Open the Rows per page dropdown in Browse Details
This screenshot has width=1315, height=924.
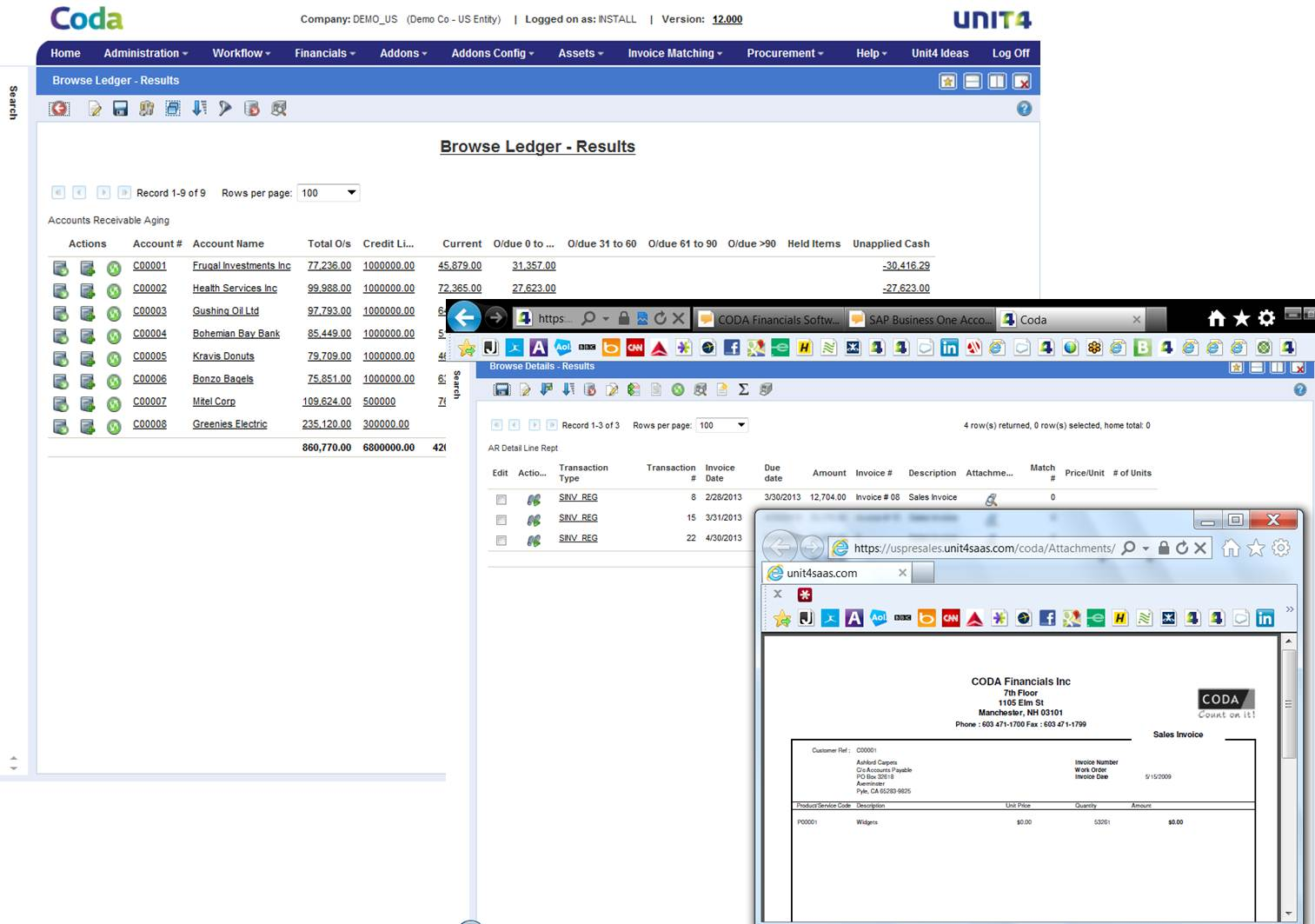[x=722, y=425]
